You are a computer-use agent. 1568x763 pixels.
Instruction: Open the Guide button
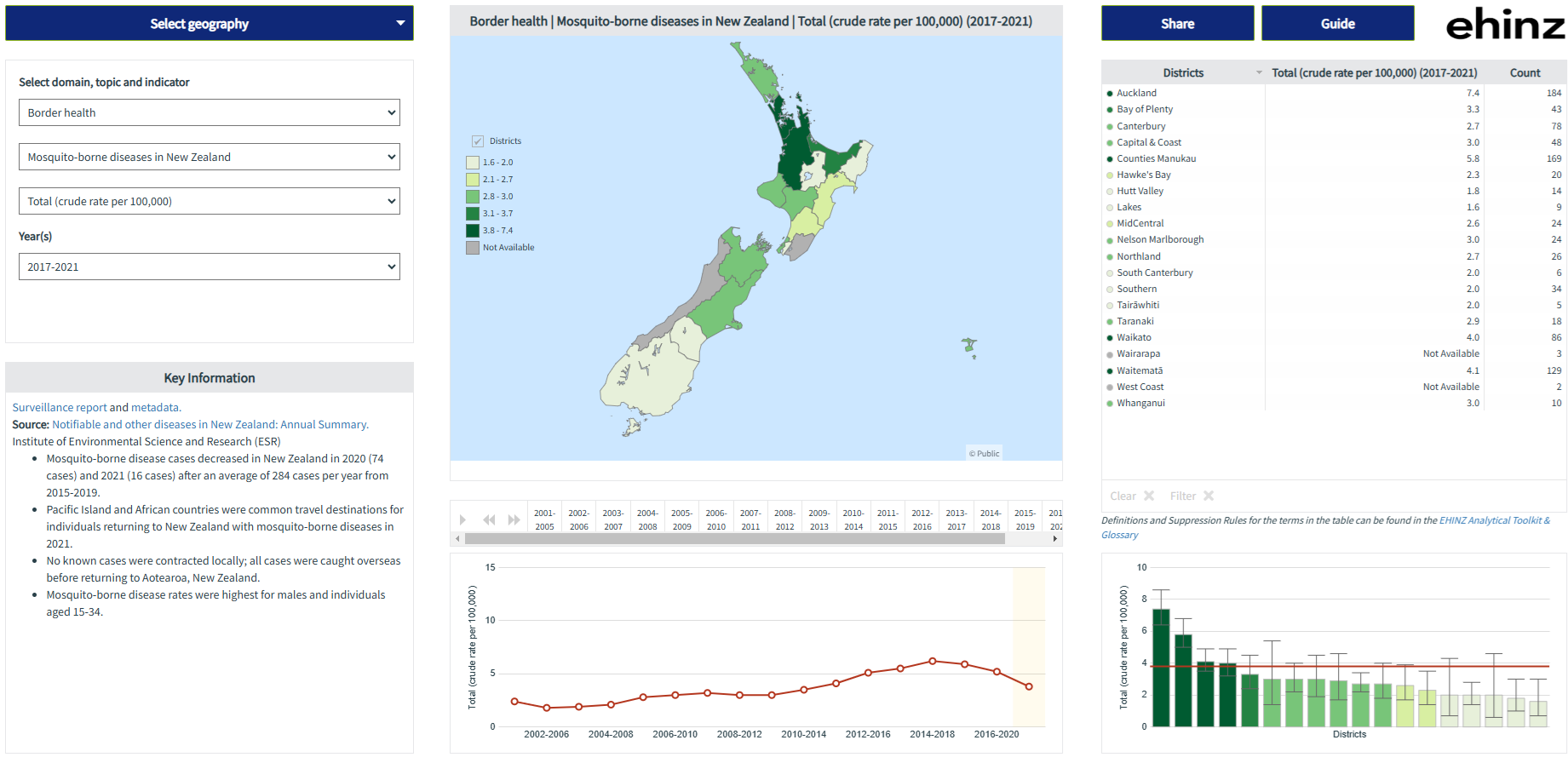click(x=1337, y=24)
